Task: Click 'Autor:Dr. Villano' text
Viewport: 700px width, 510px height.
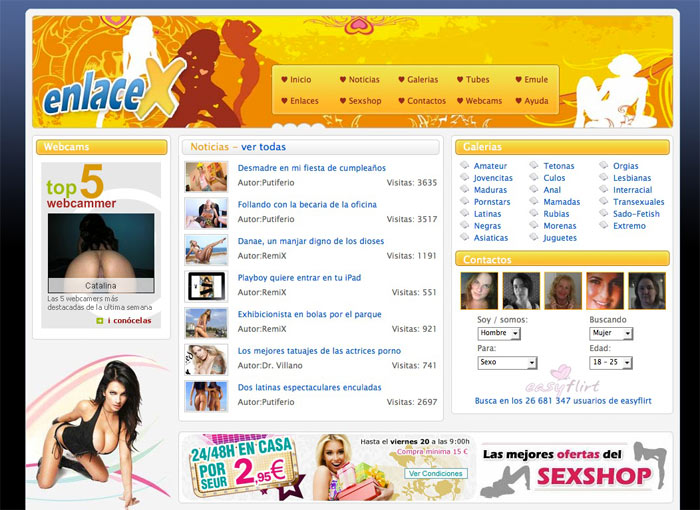Action: click(x=270, y=365)
